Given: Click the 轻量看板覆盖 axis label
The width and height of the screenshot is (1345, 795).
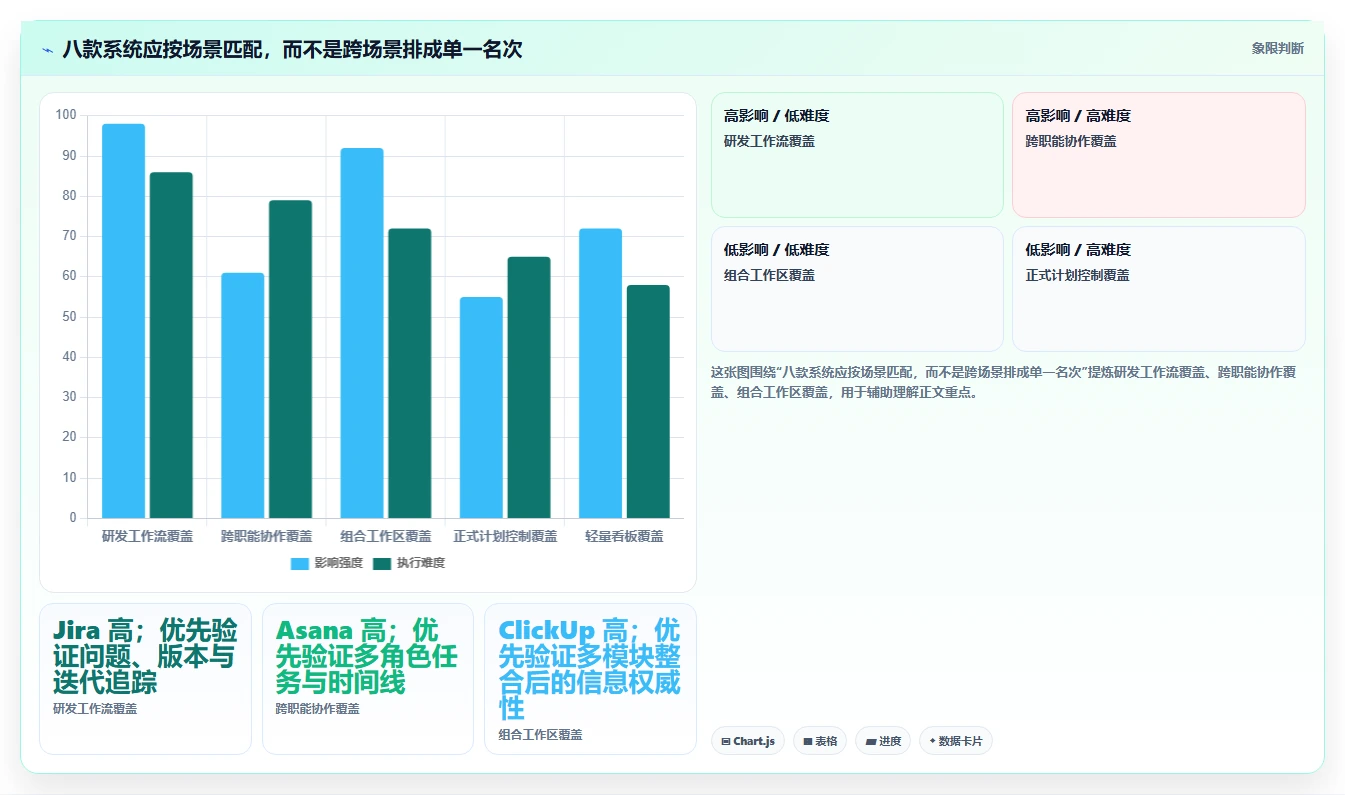Looking at the screenshot, I should (x=624, y=536).
